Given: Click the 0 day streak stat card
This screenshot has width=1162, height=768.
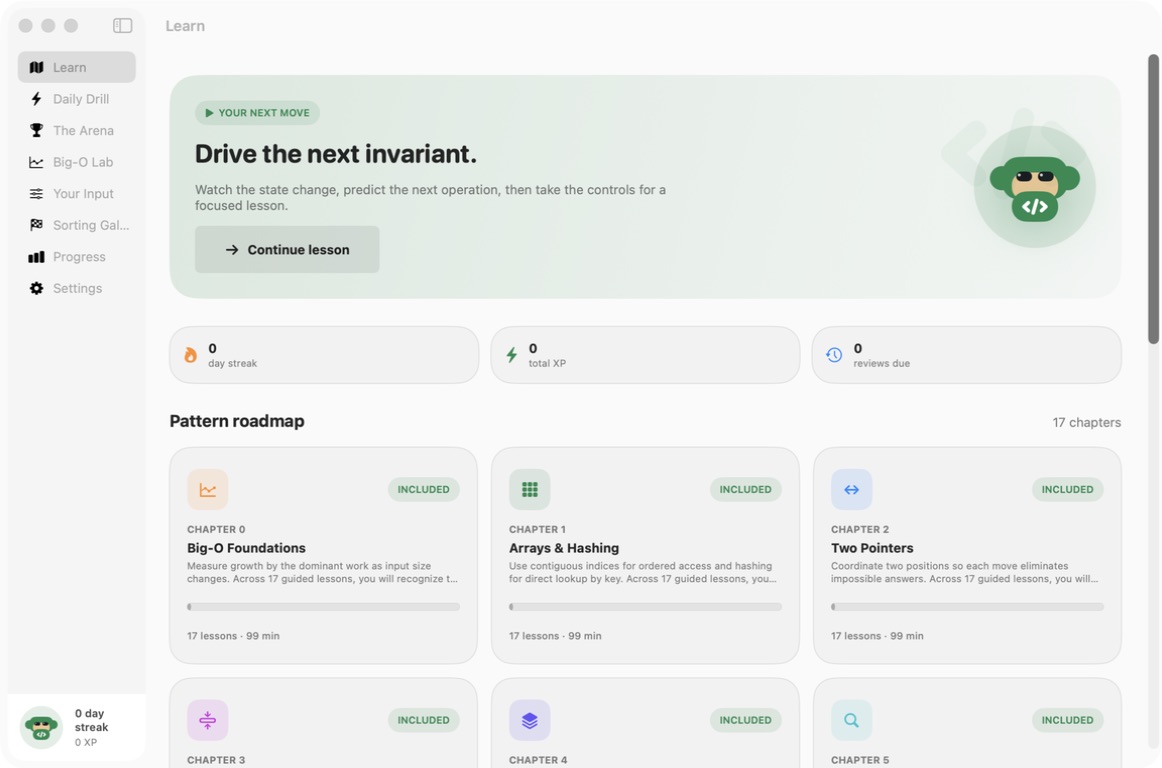Looking at the screenshot, I should coord(324,355).
